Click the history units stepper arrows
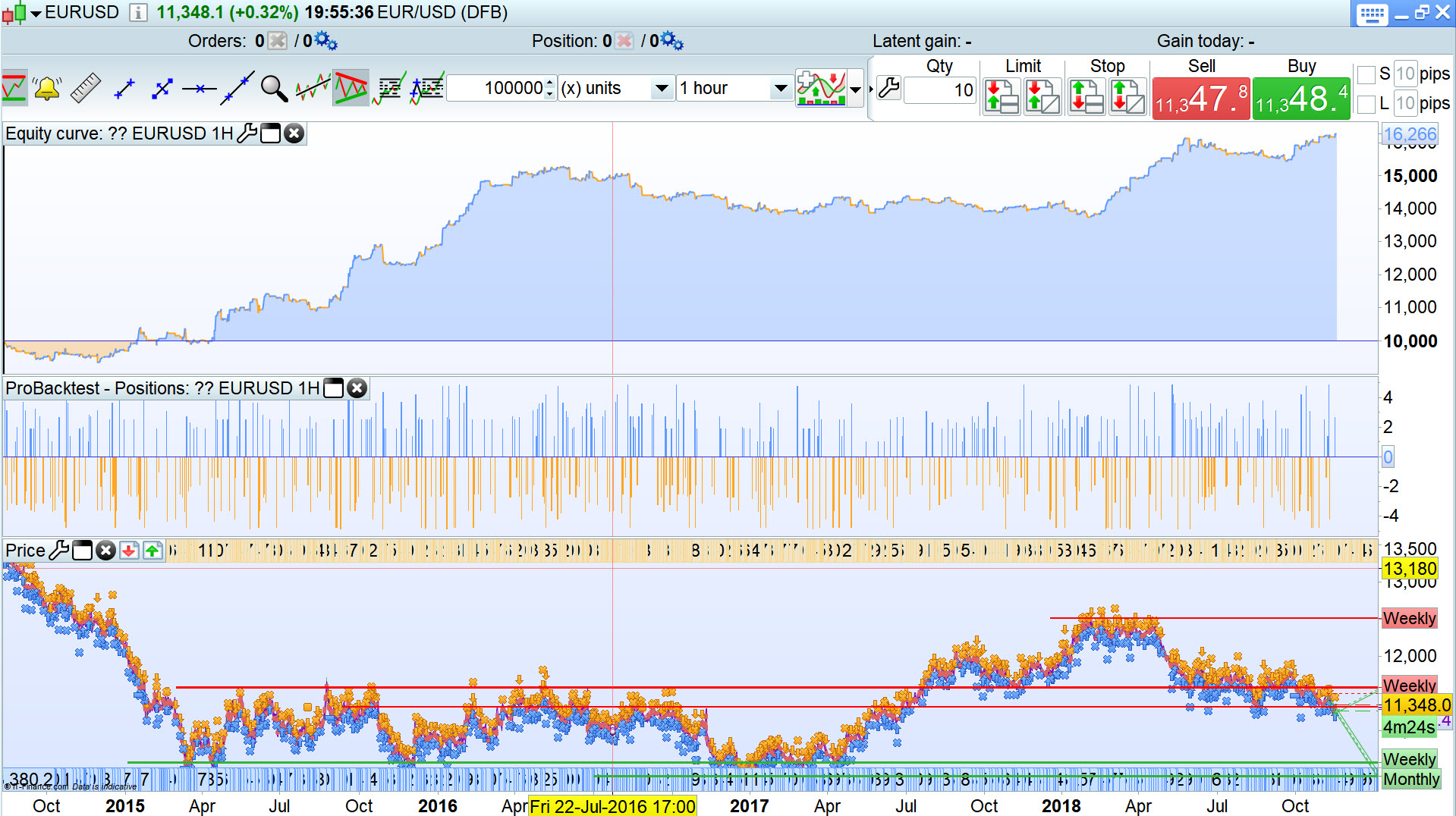The width and height of the screenshot is (1456, 816). coord(551,88)
